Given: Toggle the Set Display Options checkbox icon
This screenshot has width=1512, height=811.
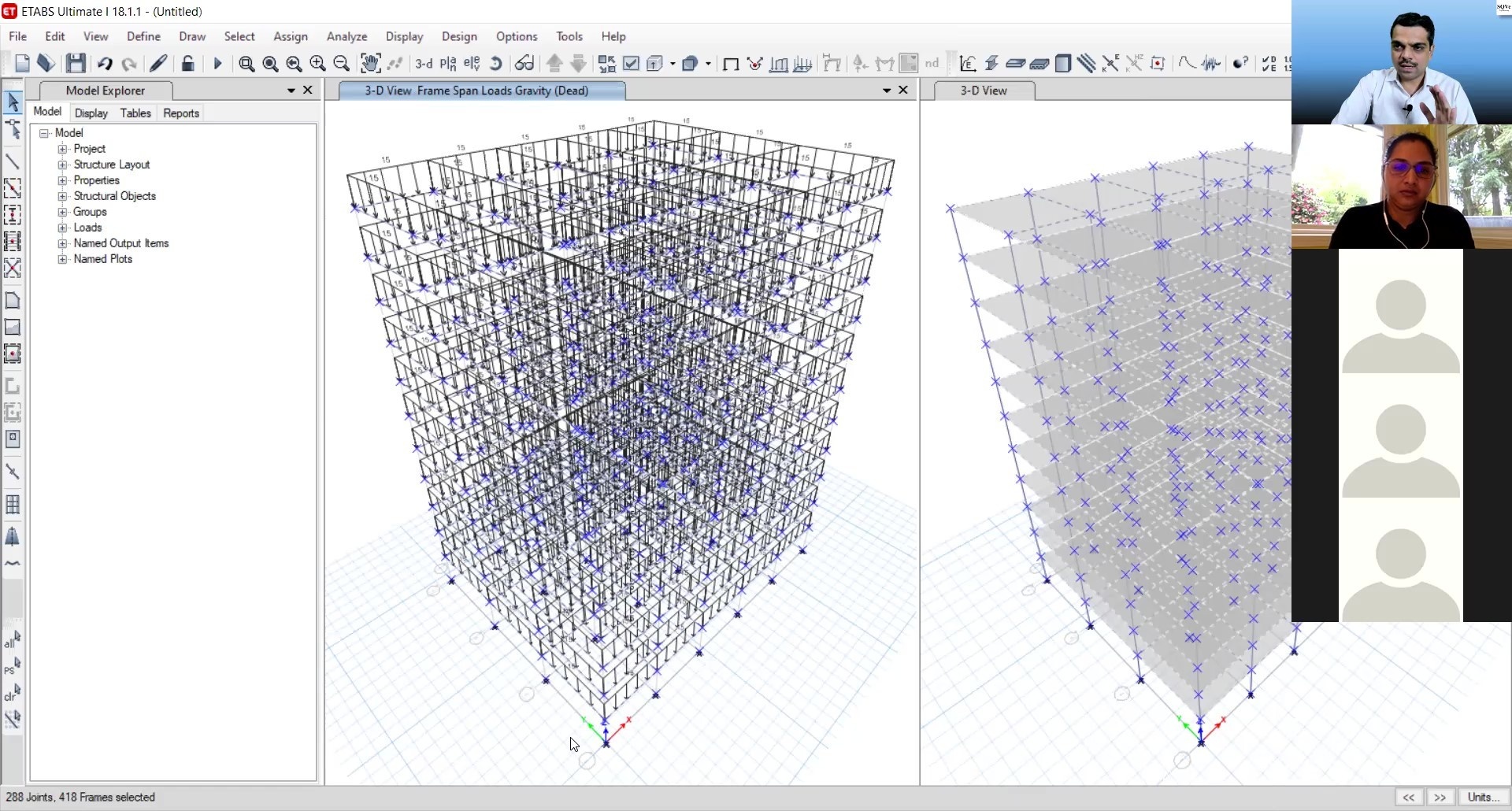Looking at the screenshot, I should tap(631, 64).
